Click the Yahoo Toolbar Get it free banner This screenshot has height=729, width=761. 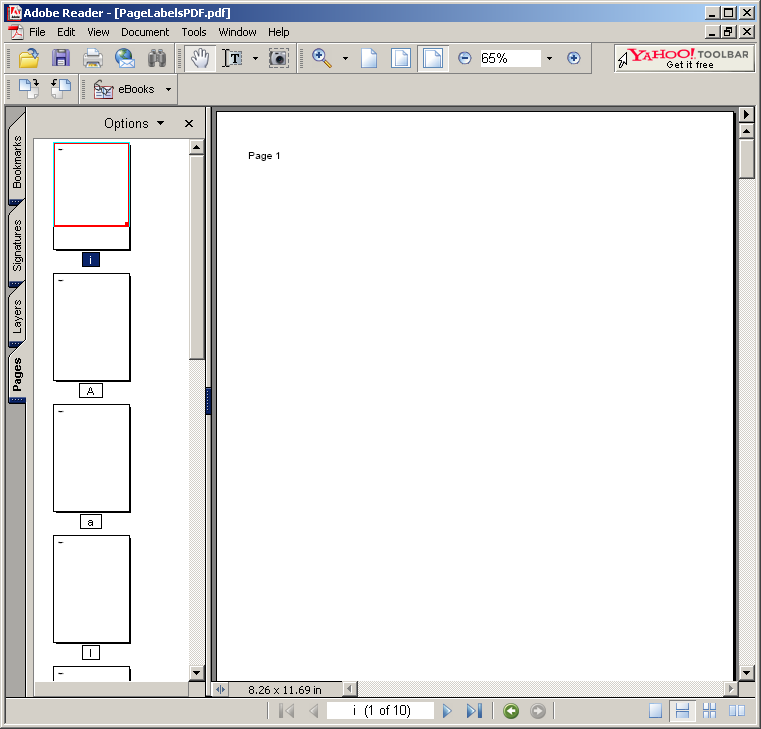pyautogui.click(x=684, y=58)
